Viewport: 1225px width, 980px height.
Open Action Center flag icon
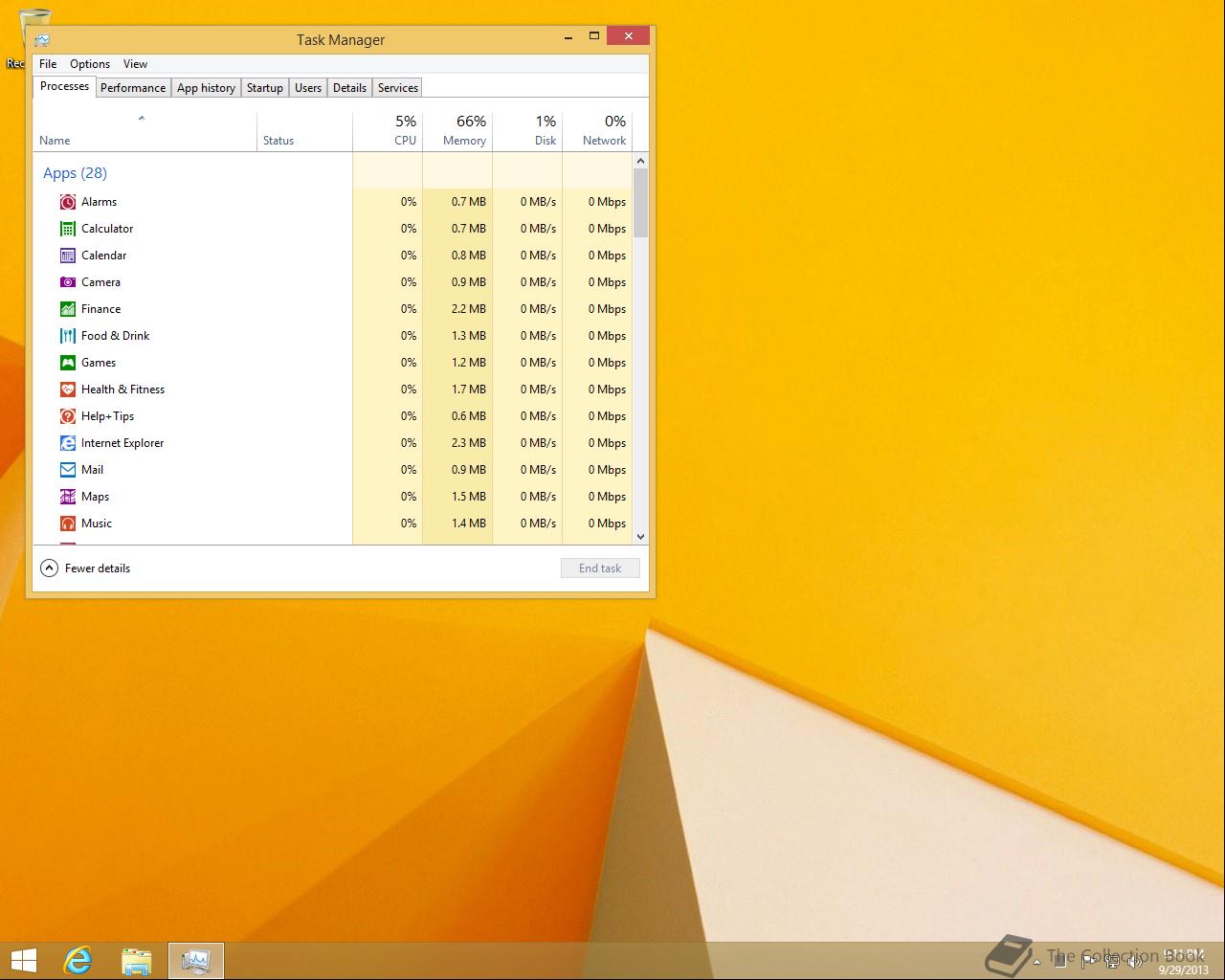coord(1087,962)
